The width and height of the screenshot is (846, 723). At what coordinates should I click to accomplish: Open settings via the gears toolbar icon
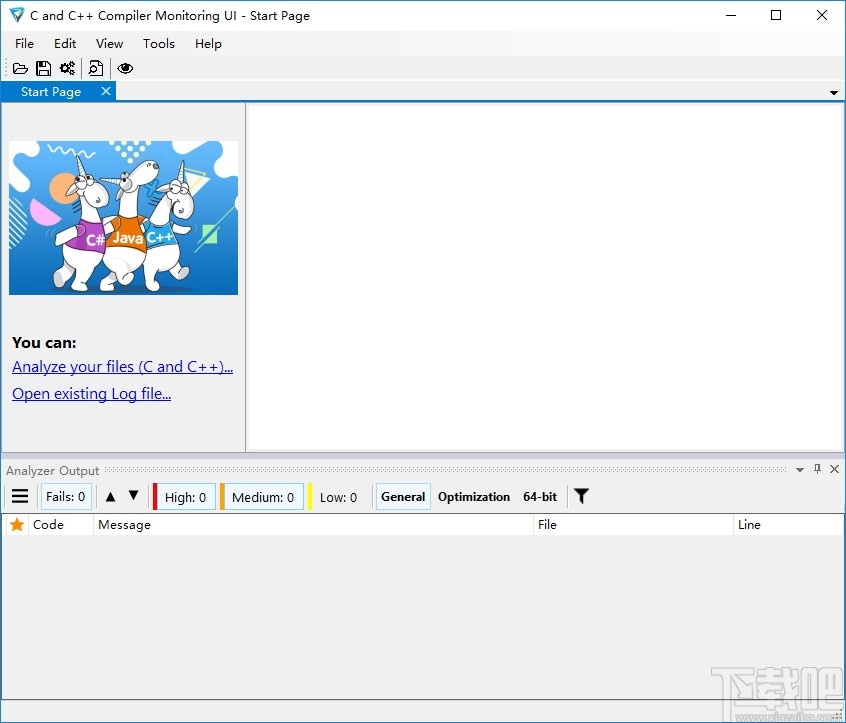pyautogui.click(x=67, y=69)
